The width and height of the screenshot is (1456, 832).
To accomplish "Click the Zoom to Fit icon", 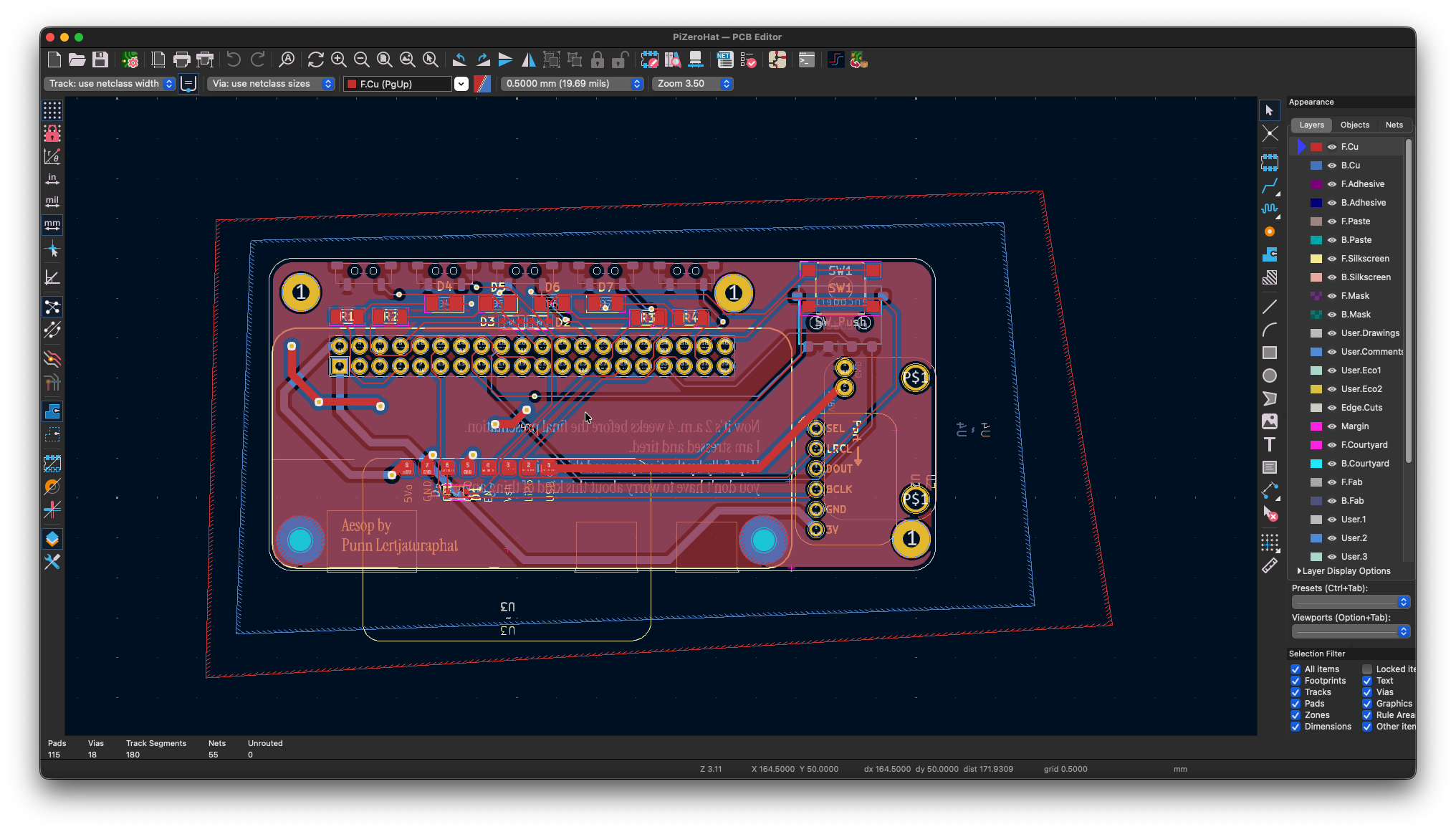I will (385, 60).
